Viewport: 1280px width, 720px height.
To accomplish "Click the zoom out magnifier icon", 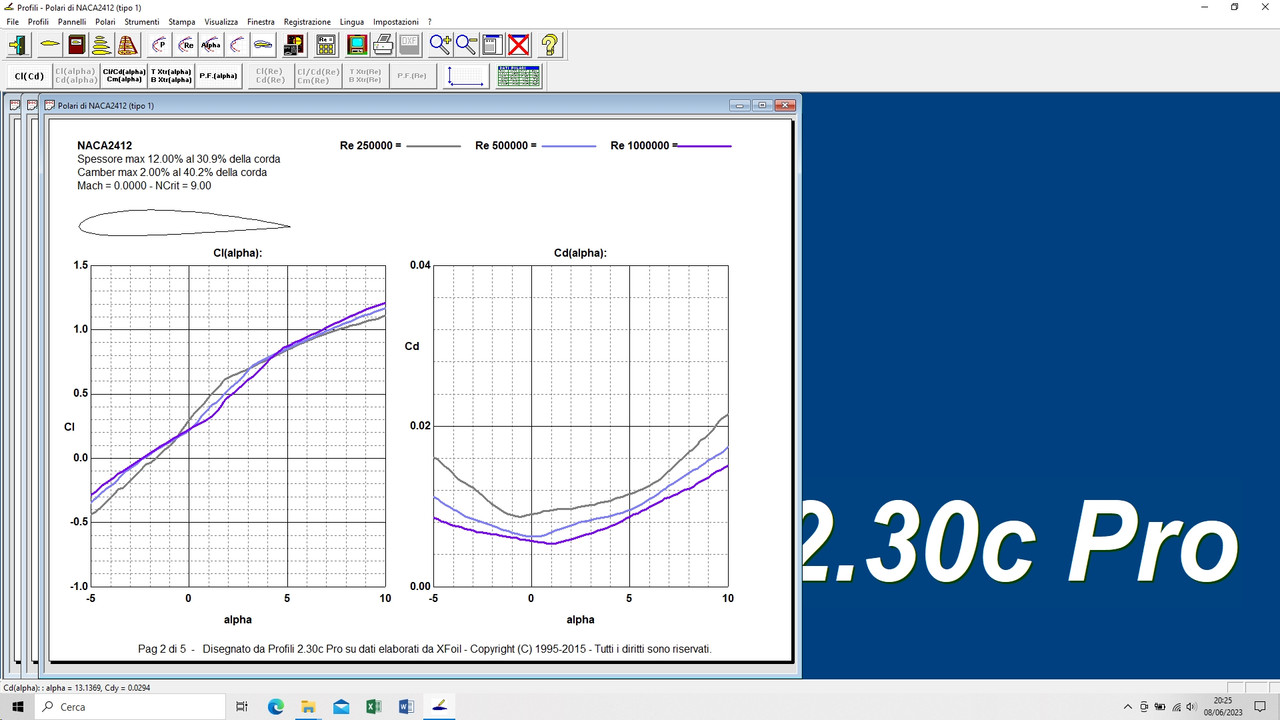I will point(466,45).
